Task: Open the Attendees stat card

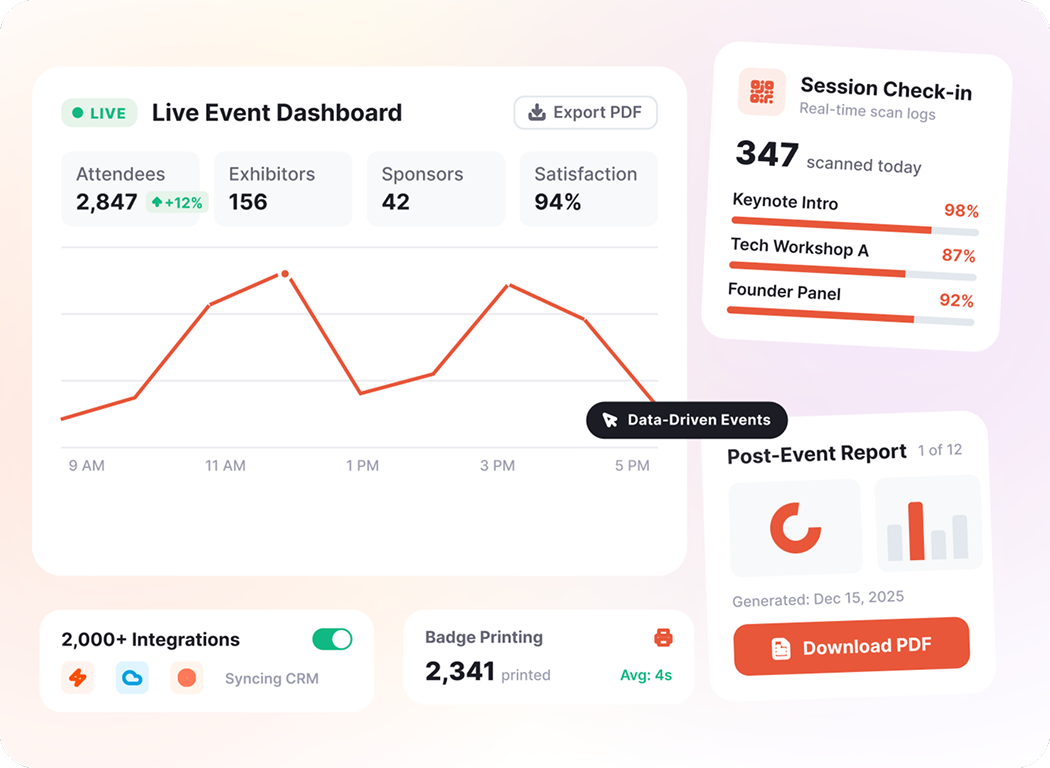Action: pos(131,189)
